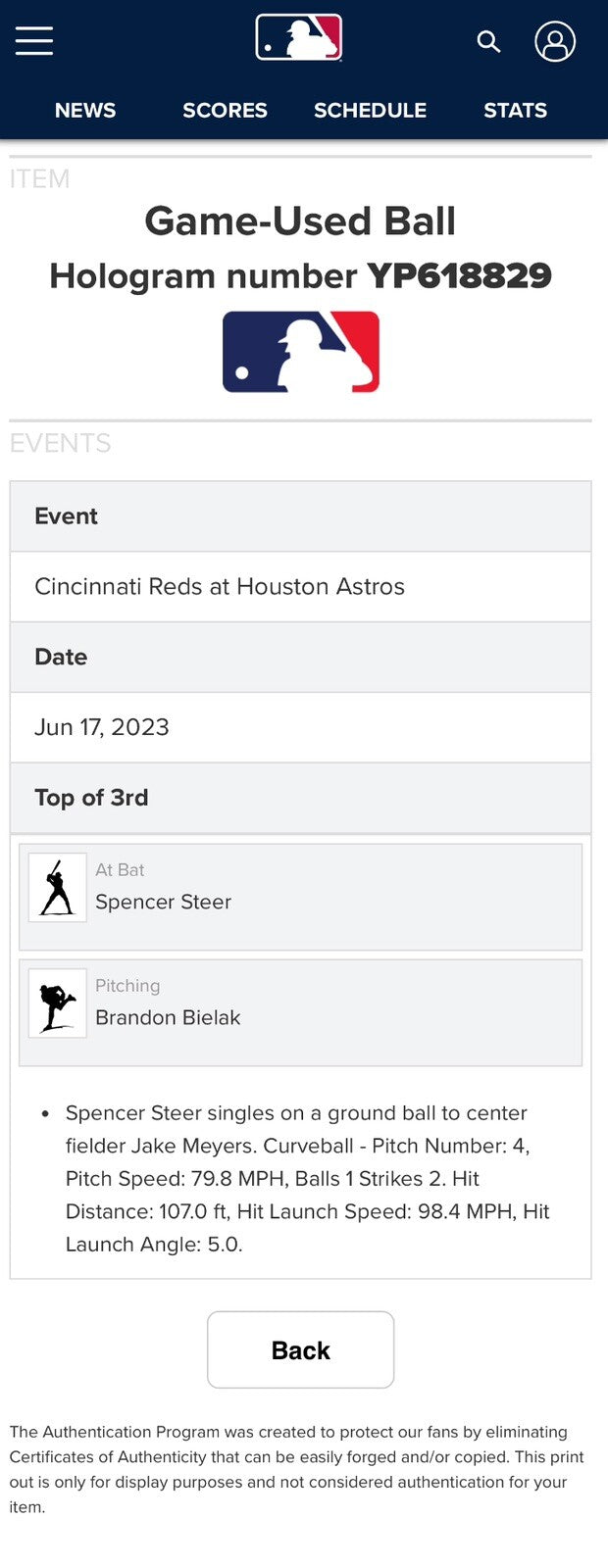
Task: Click the Back button
Action: [x=301, y=1349]
